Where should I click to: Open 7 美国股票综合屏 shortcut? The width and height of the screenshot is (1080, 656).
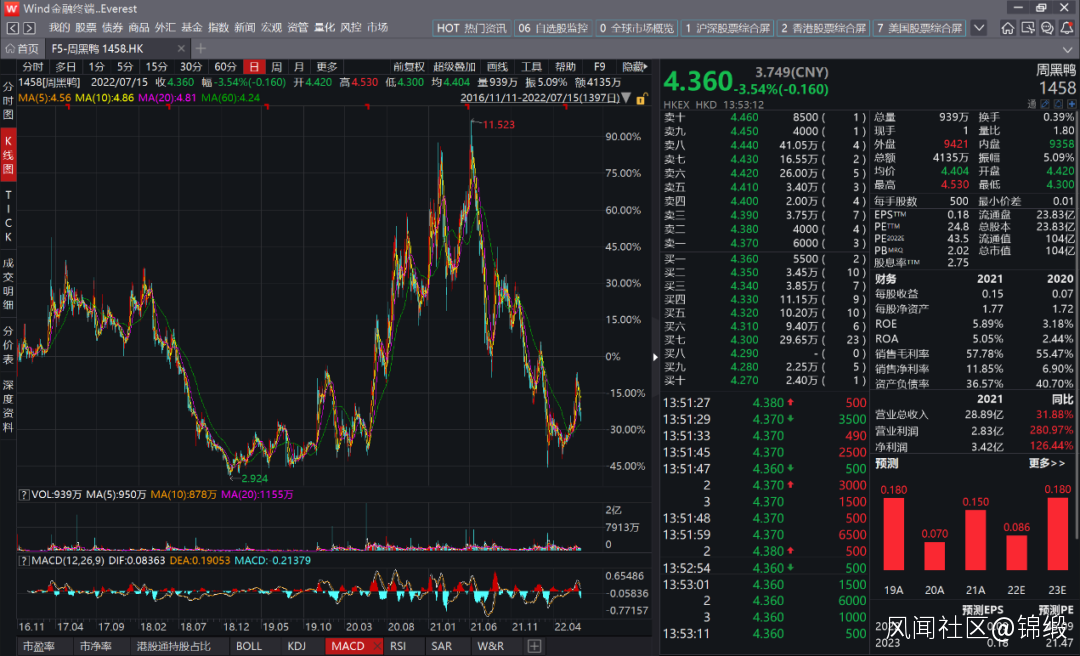920,28
